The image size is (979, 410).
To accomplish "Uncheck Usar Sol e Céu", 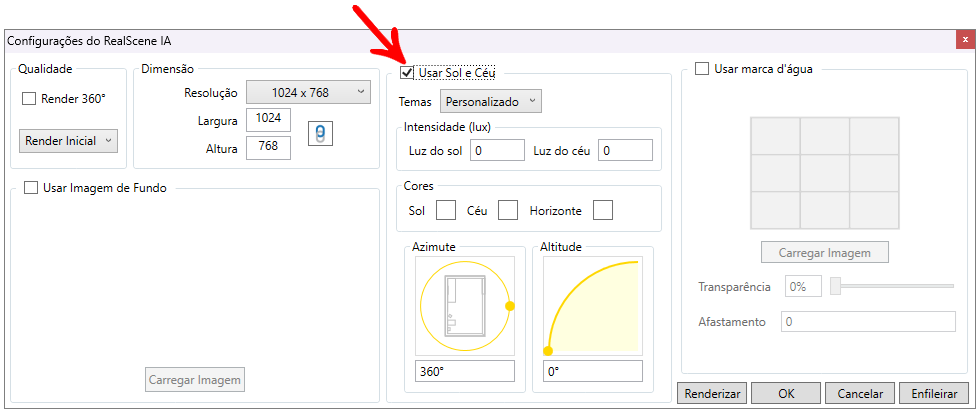I will (x=407, y=72).
